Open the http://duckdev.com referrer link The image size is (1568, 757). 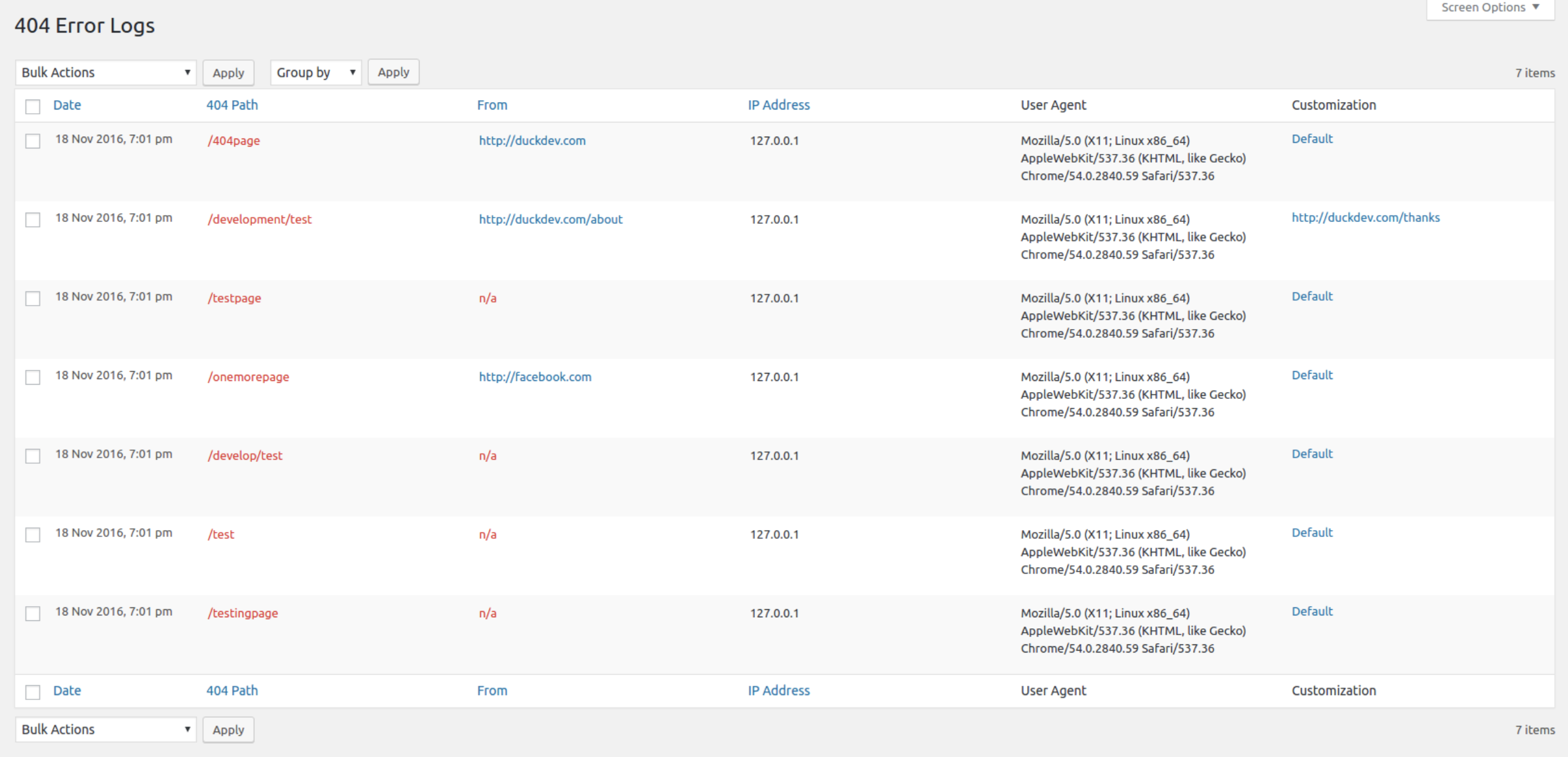point(532,141)
